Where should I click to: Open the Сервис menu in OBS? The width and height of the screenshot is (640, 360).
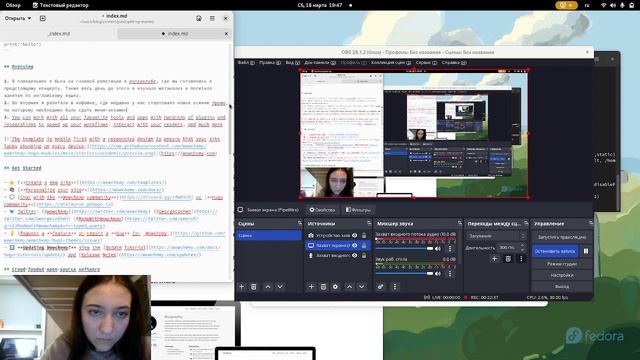[x=426, y=62]
